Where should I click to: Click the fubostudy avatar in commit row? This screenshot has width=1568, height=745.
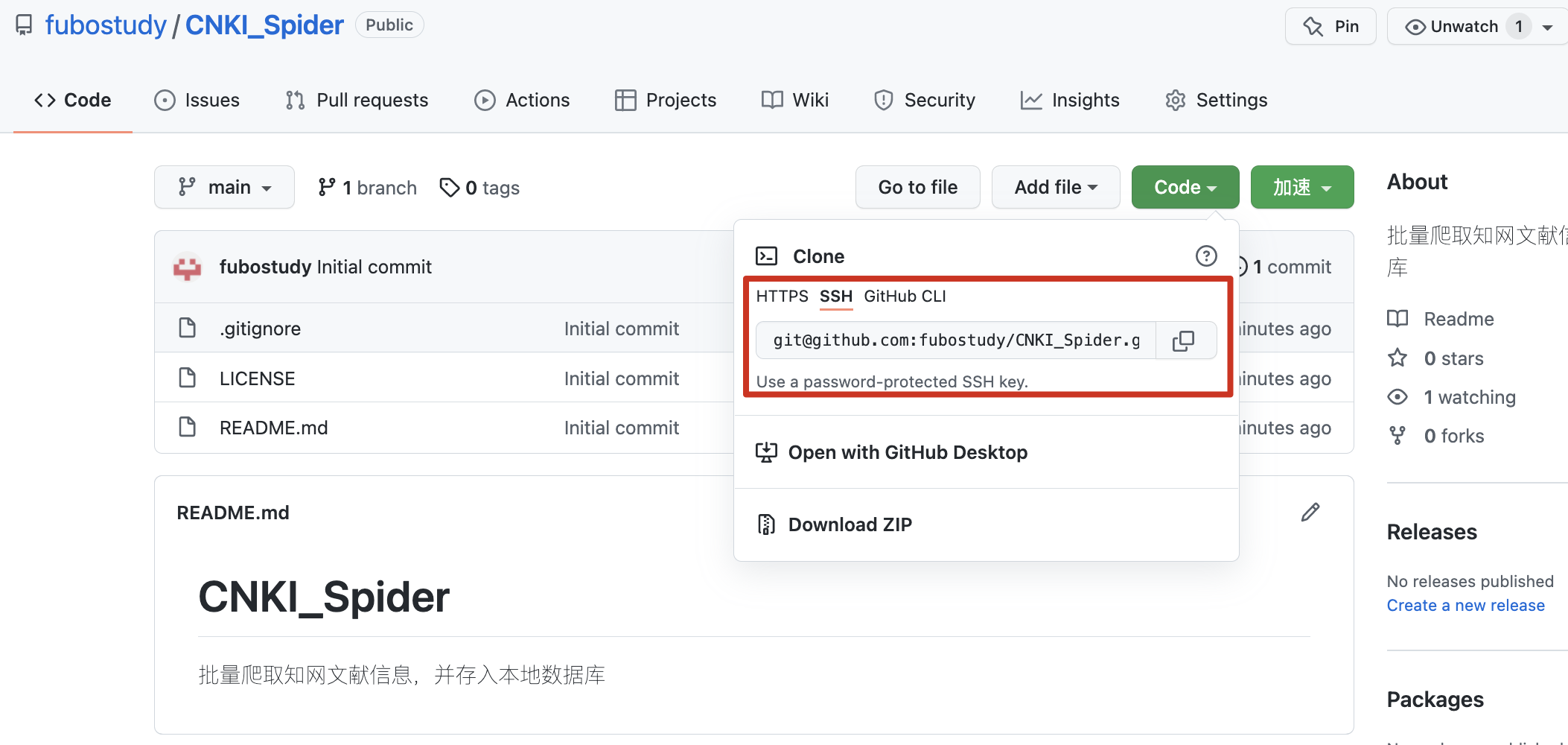click(x=188, y=267)
